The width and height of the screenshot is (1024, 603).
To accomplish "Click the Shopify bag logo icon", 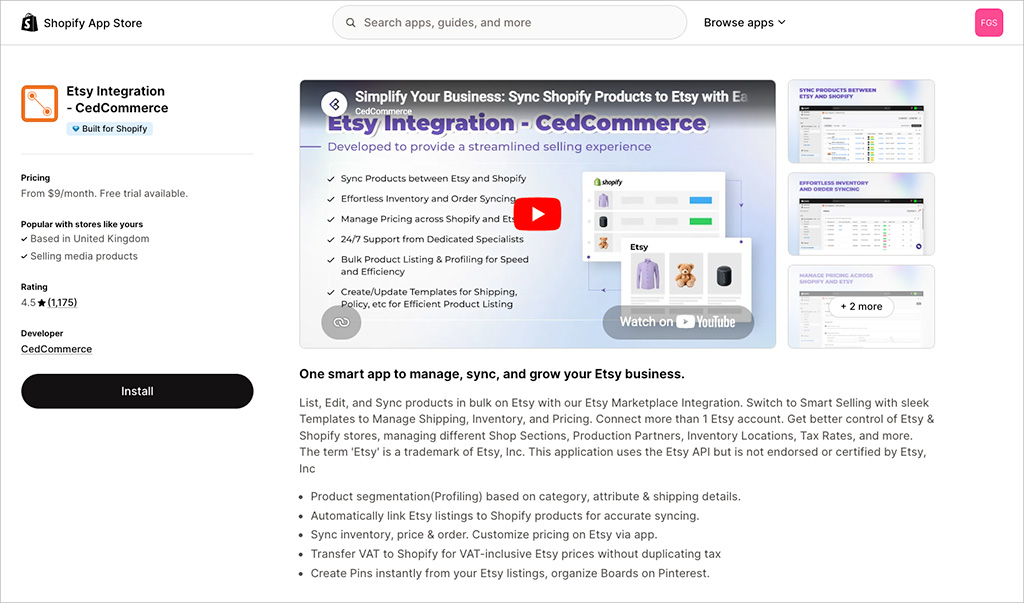I will (x=29, y=23).
